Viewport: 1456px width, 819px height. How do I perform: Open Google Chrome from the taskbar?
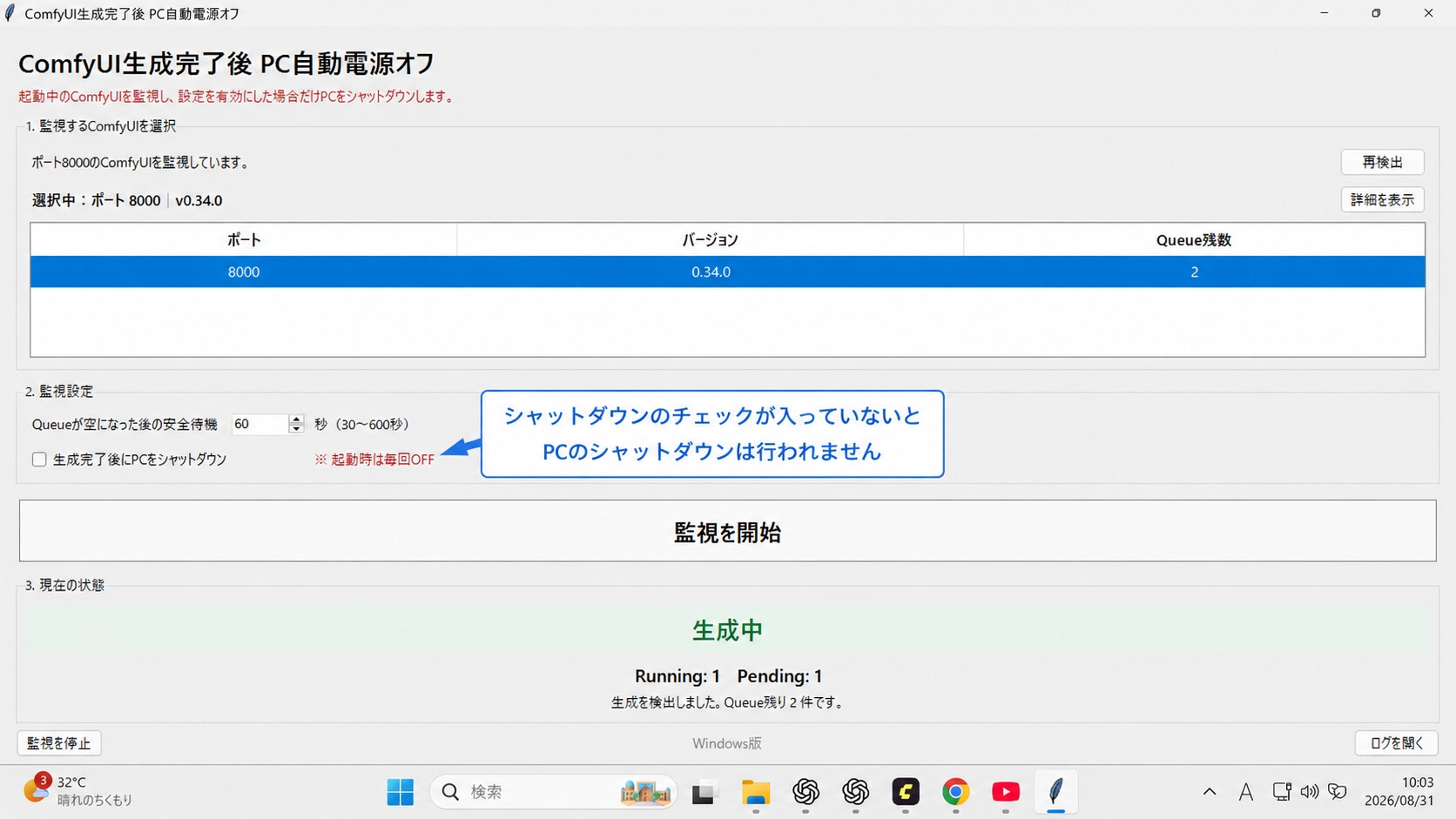(x=955, y=792)
